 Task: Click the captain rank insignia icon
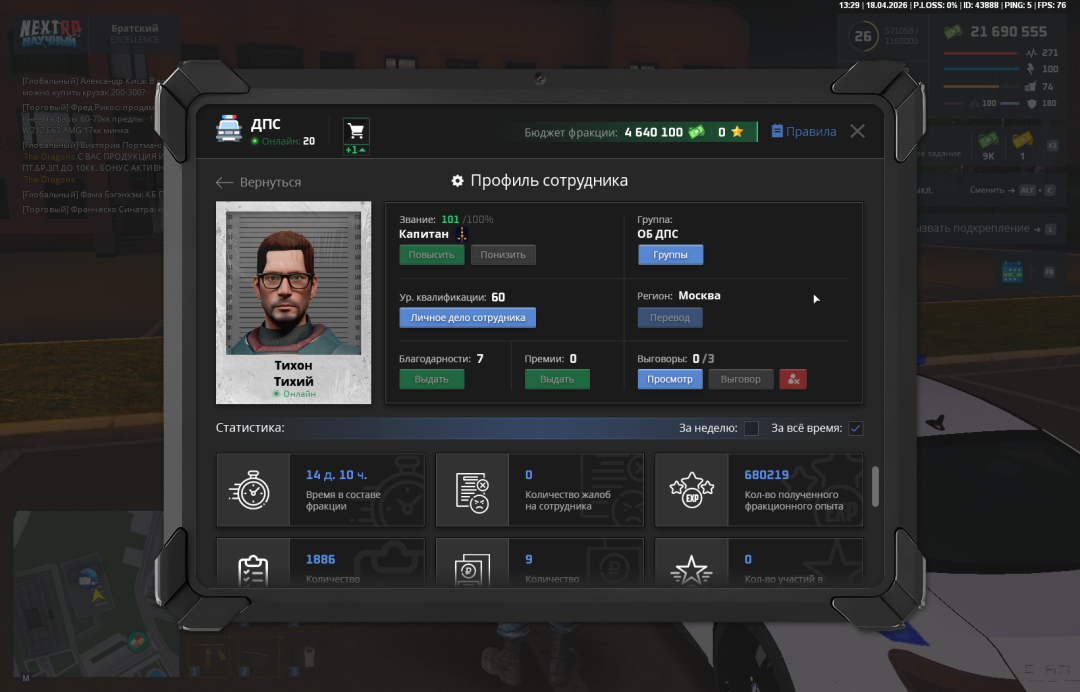[462, 233]
